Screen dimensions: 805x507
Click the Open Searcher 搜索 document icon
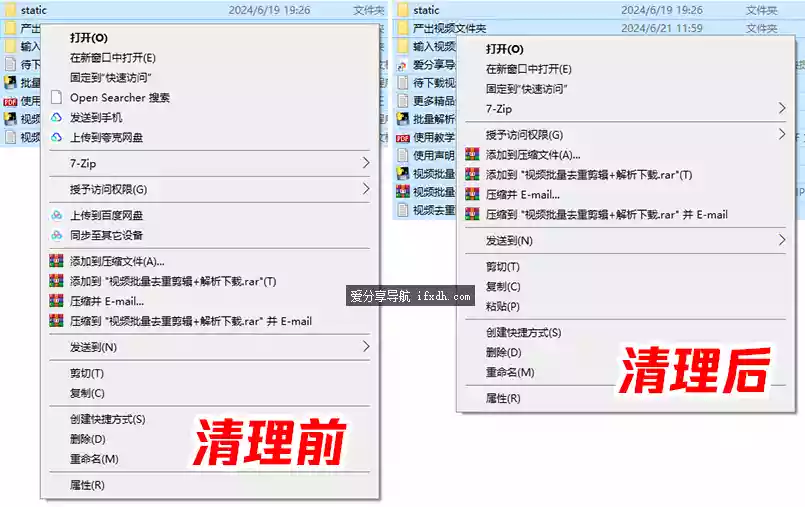click(56, 98)
